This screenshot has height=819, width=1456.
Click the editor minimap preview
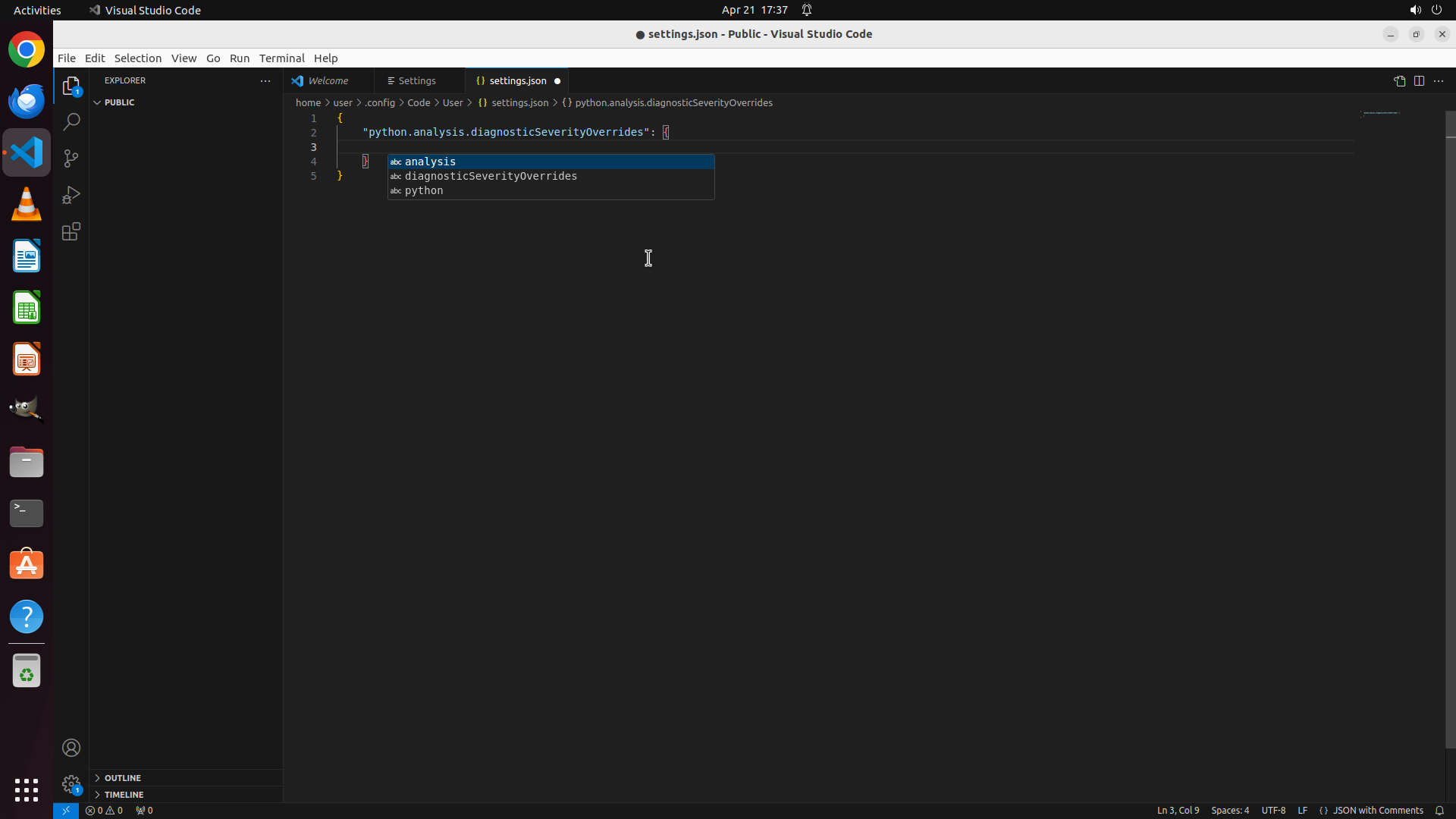tap(1380, 113)
